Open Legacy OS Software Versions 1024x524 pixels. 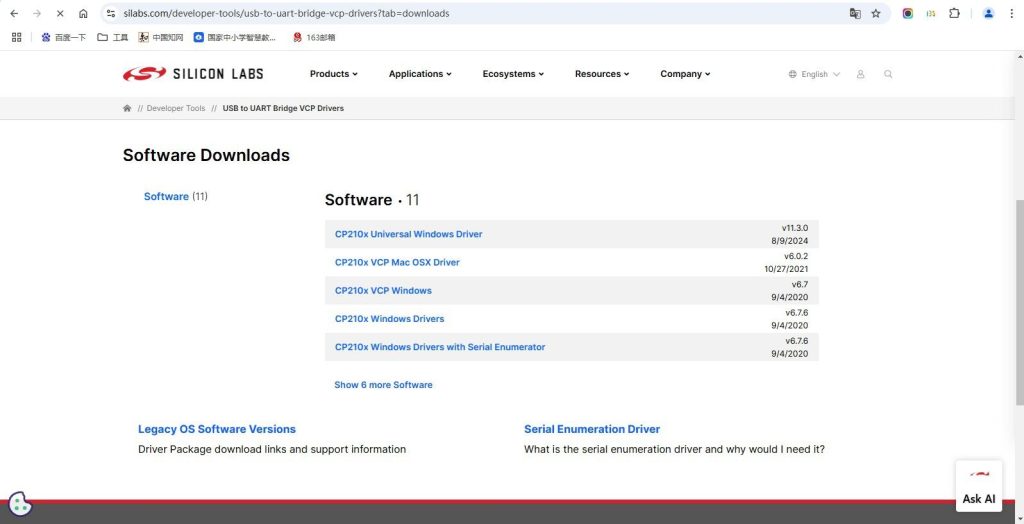point(217,429)
